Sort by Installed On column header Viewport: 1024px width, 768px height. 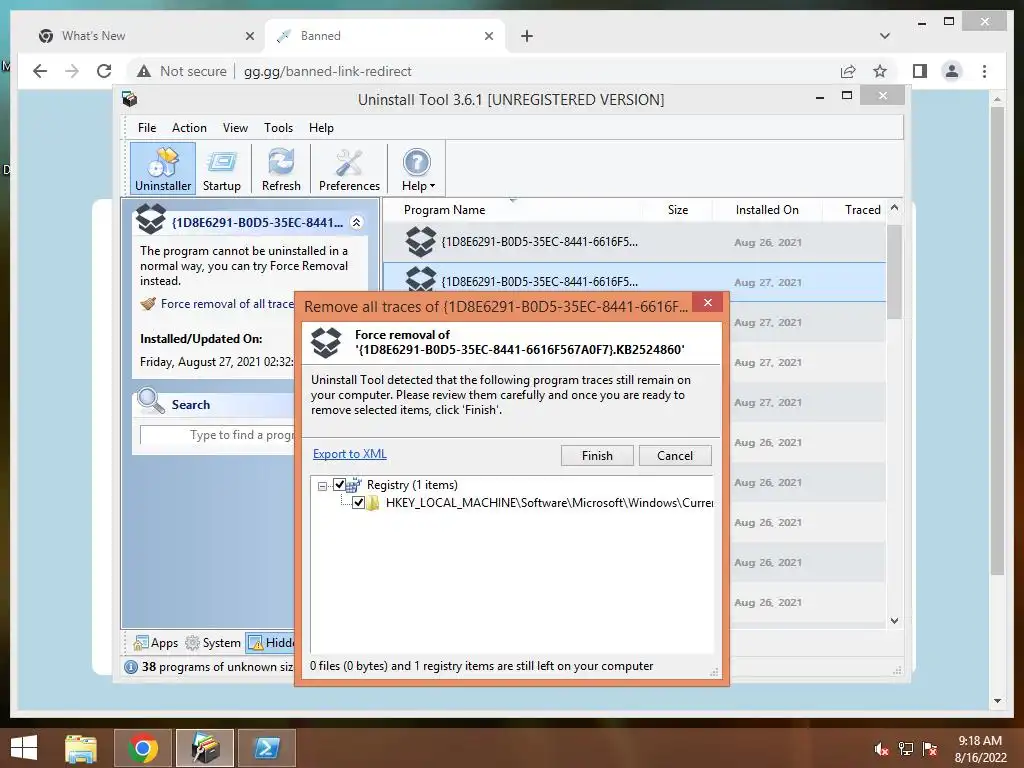[767, 210]
